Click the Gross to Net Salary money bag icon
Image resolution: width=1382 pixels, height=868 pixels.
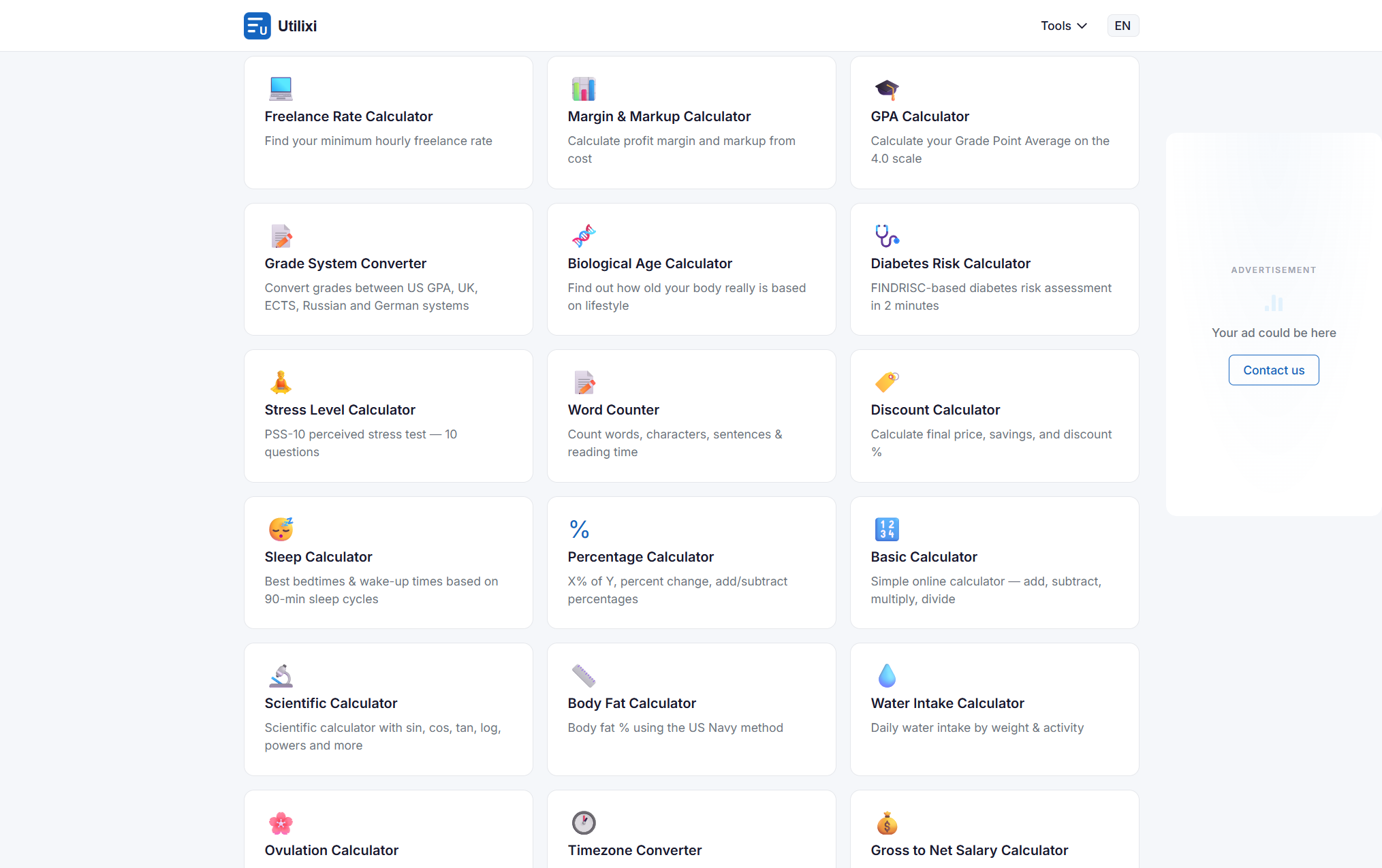887,822
